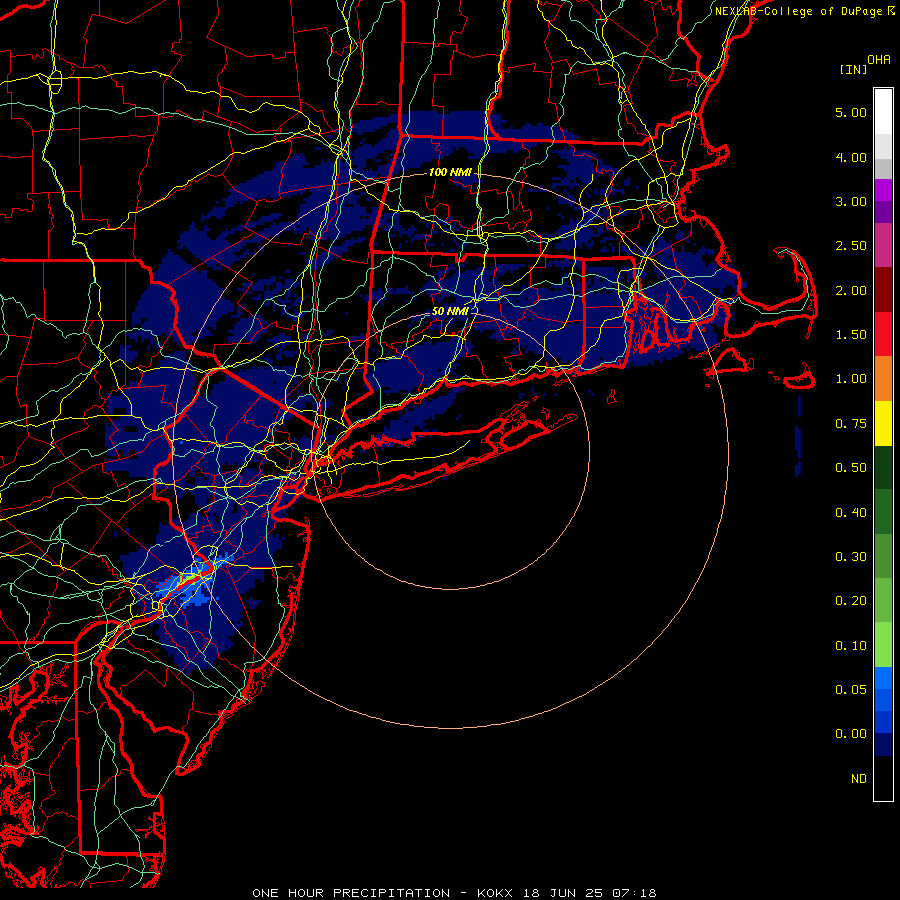Click the '0.00' legend value
This screenshot has height=900, width=900.
851,734
